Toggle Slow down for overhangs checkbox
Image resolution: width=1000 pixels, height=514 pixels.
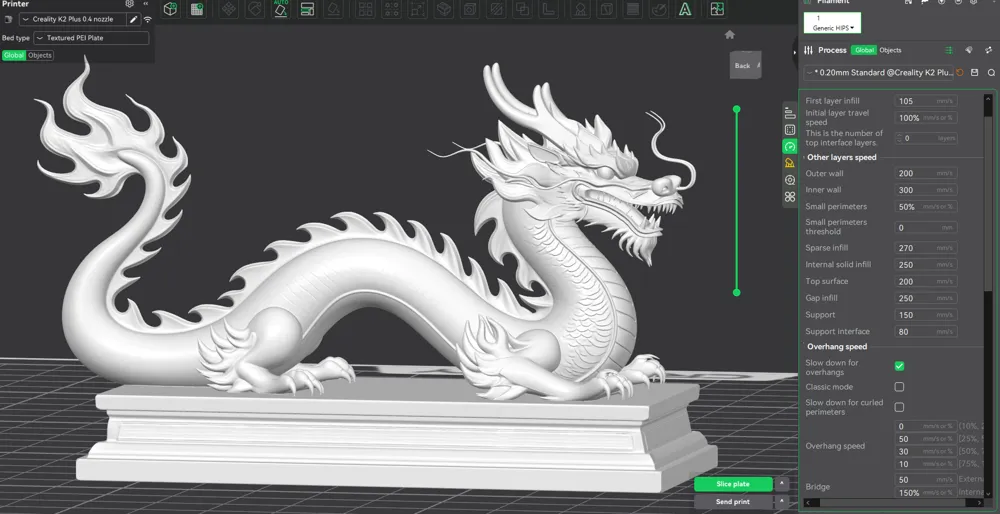point(899,366)
